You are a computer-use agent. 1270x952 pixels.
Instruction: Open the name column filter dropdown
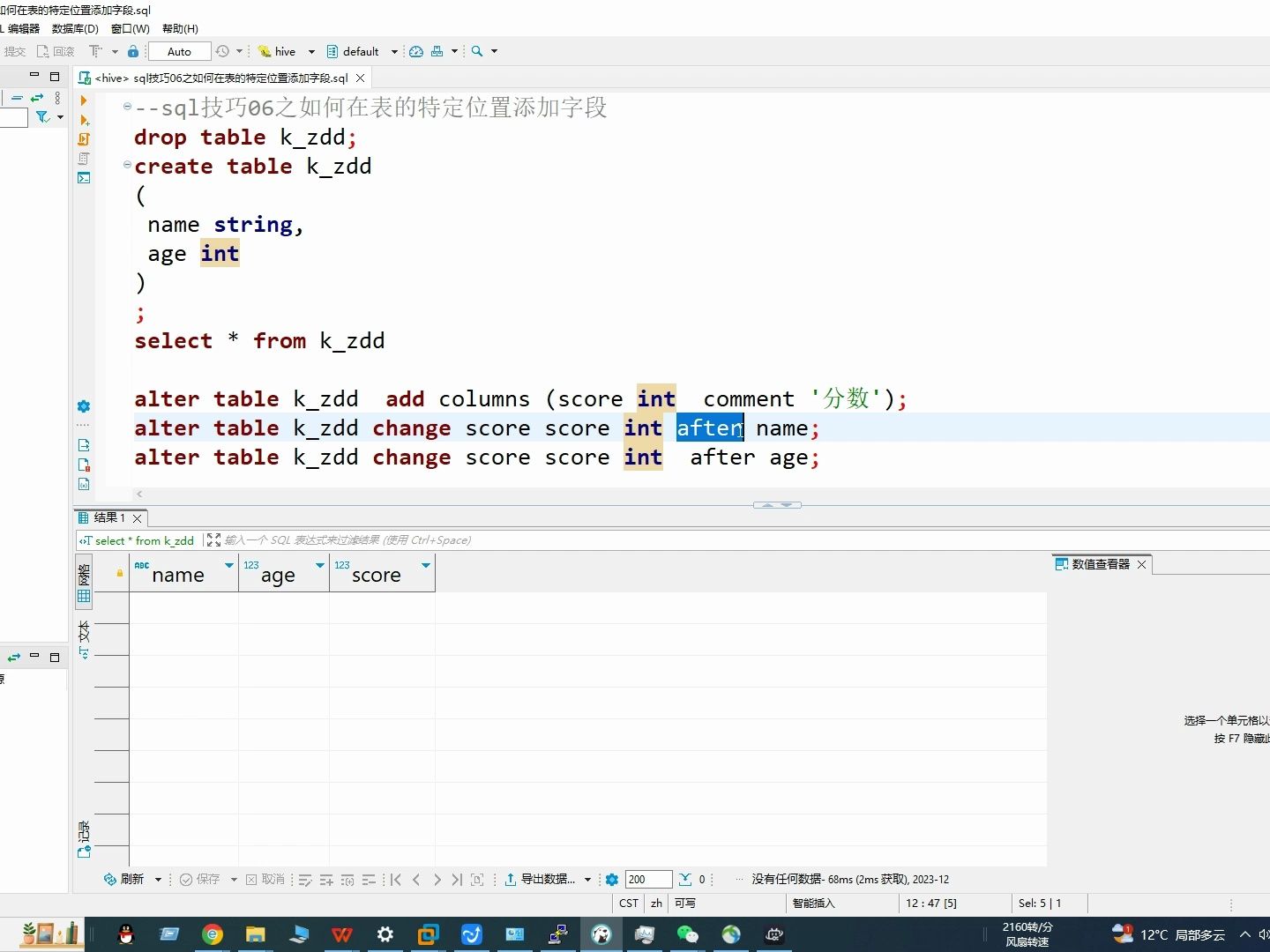229,565
